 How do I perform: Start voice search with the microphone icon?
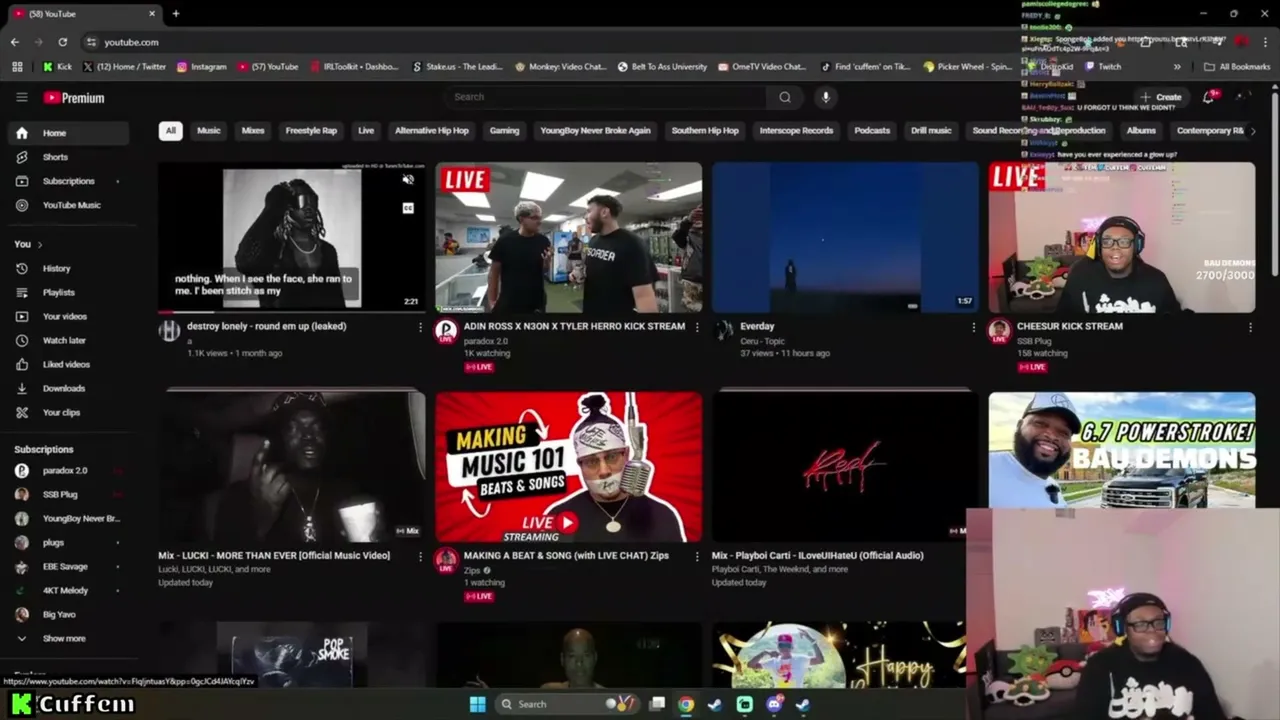825,97
